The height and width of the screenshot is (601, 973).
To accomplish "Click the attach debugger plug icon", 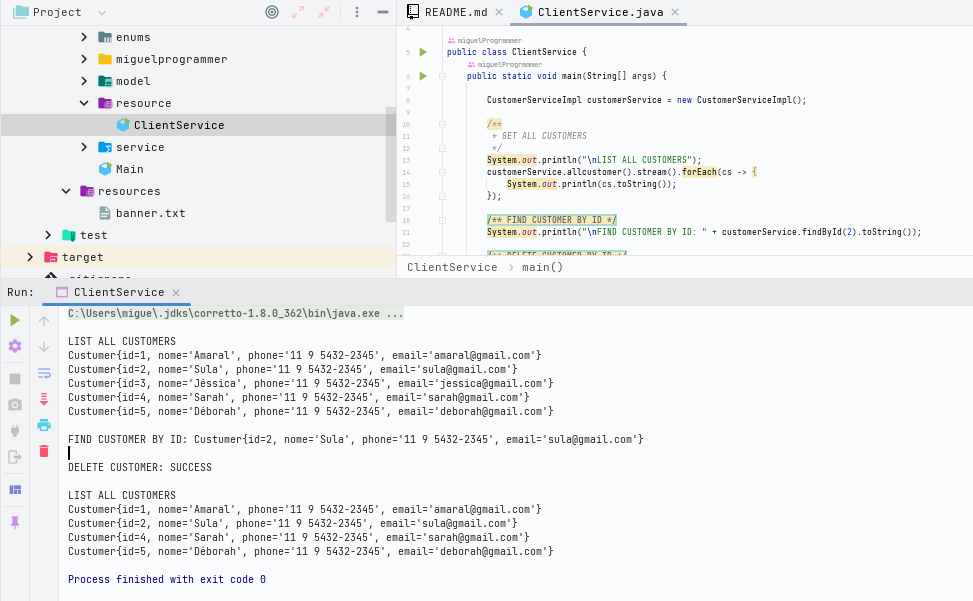I will point(15,430).
